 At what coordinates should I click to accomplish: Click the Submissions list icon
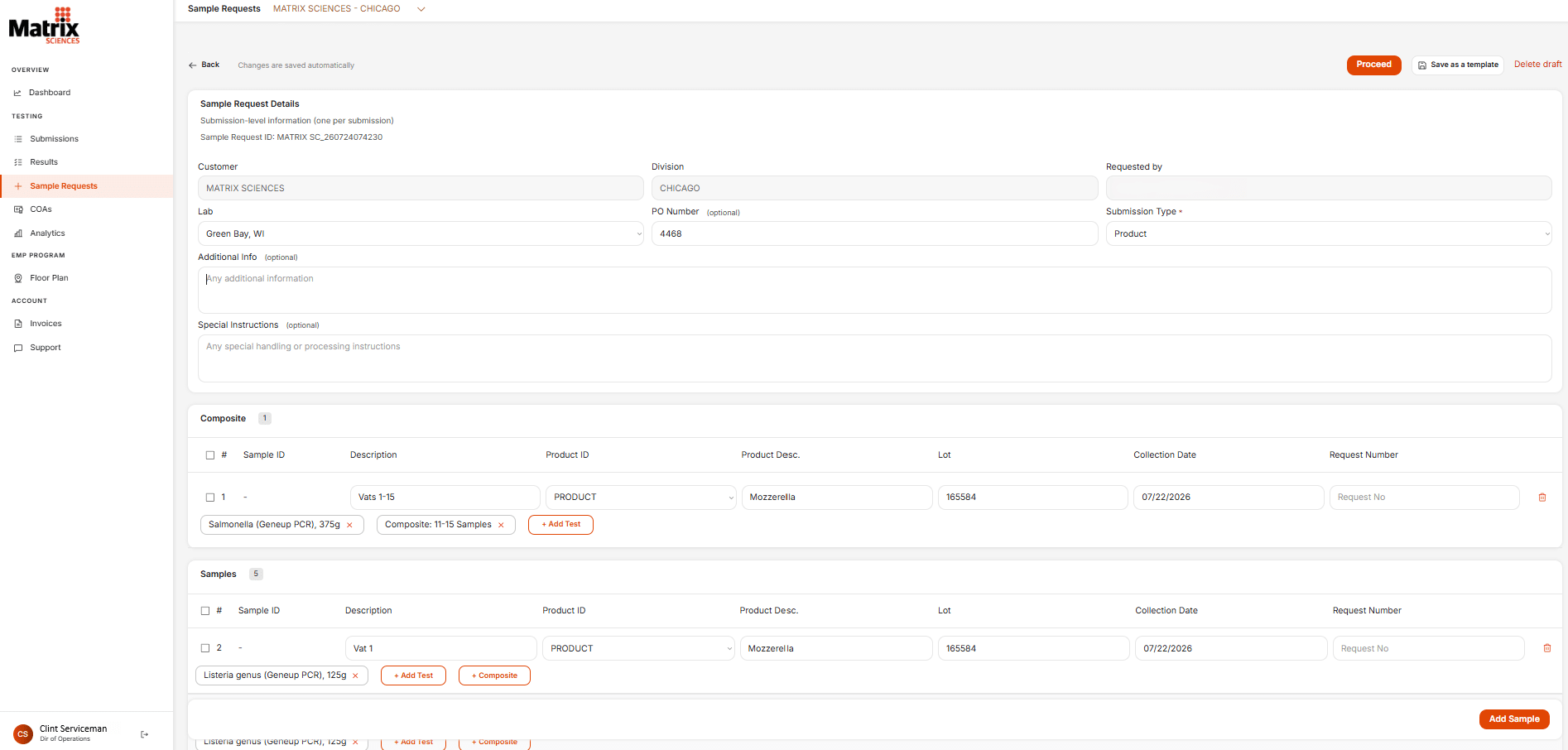pyautogui.click(x=18, y=139)
